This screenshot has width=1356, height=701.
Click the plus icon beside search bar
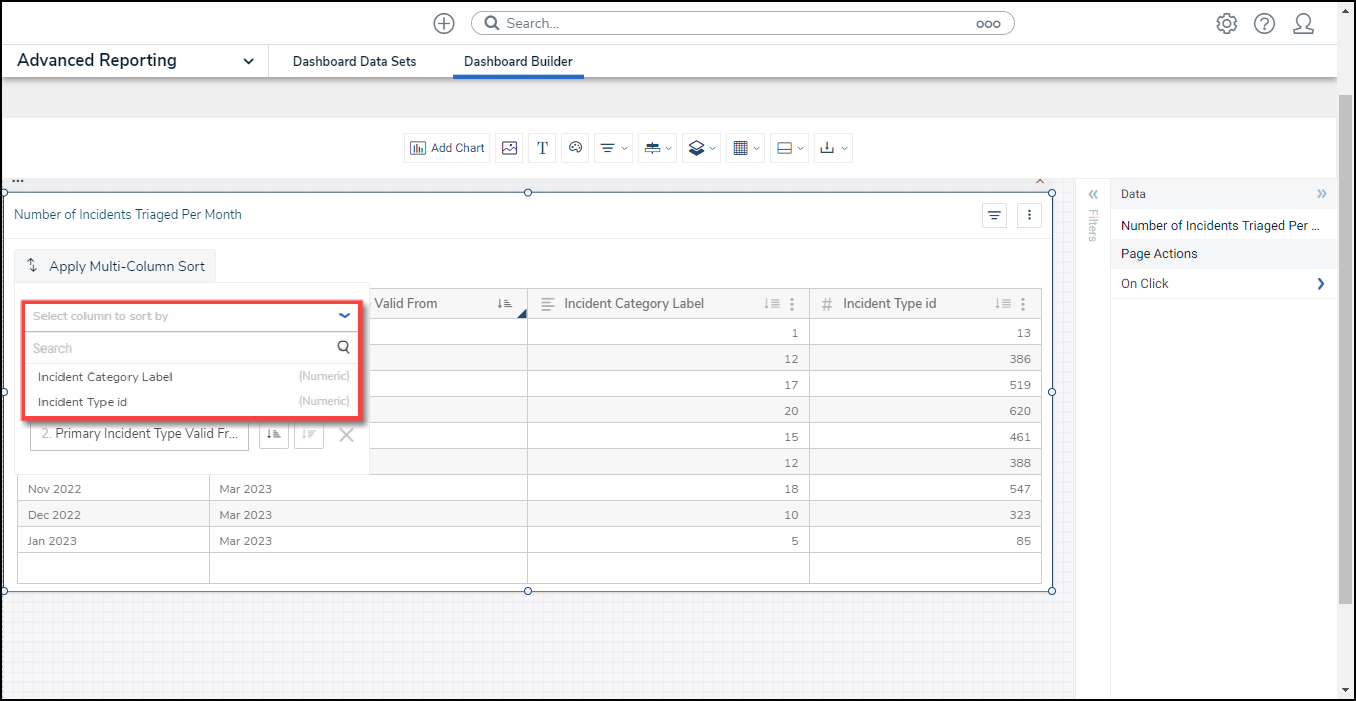444,24
